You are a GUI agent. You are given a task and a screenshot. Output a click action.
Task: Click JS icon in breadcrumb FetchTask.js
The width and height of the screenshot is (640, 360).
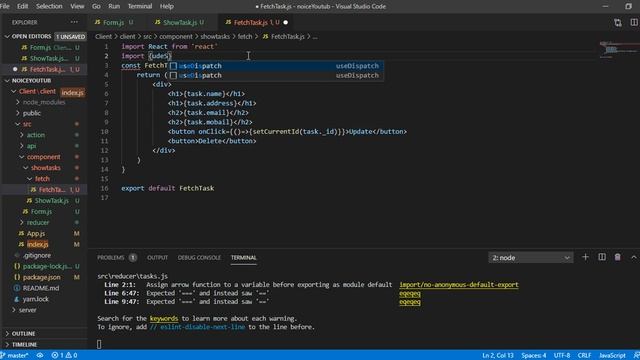(x=265, y=36)
